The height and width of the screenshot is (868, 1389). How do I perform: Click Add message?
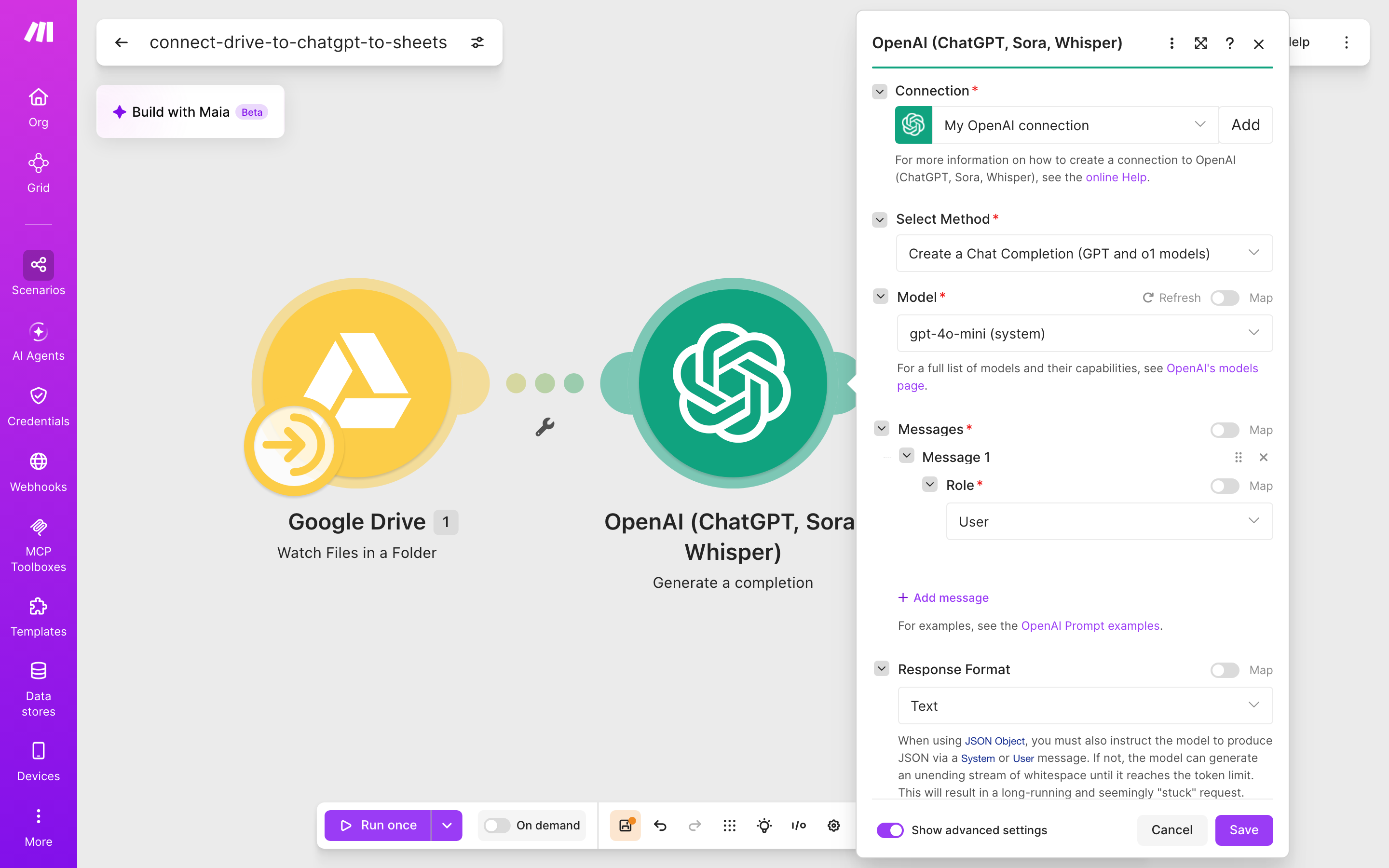pyautogui.click(x=943, y=597)
